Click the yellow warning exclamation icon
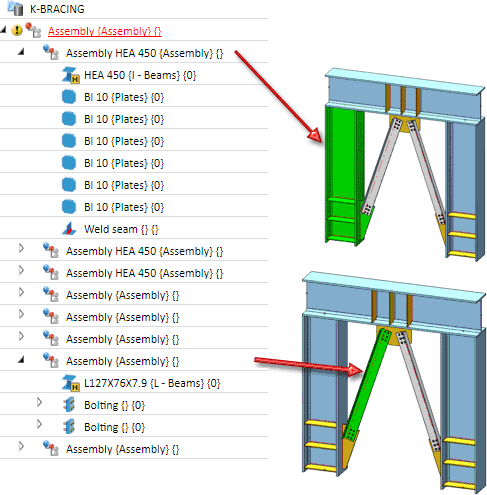487x495 pixels. click(17, 30)
